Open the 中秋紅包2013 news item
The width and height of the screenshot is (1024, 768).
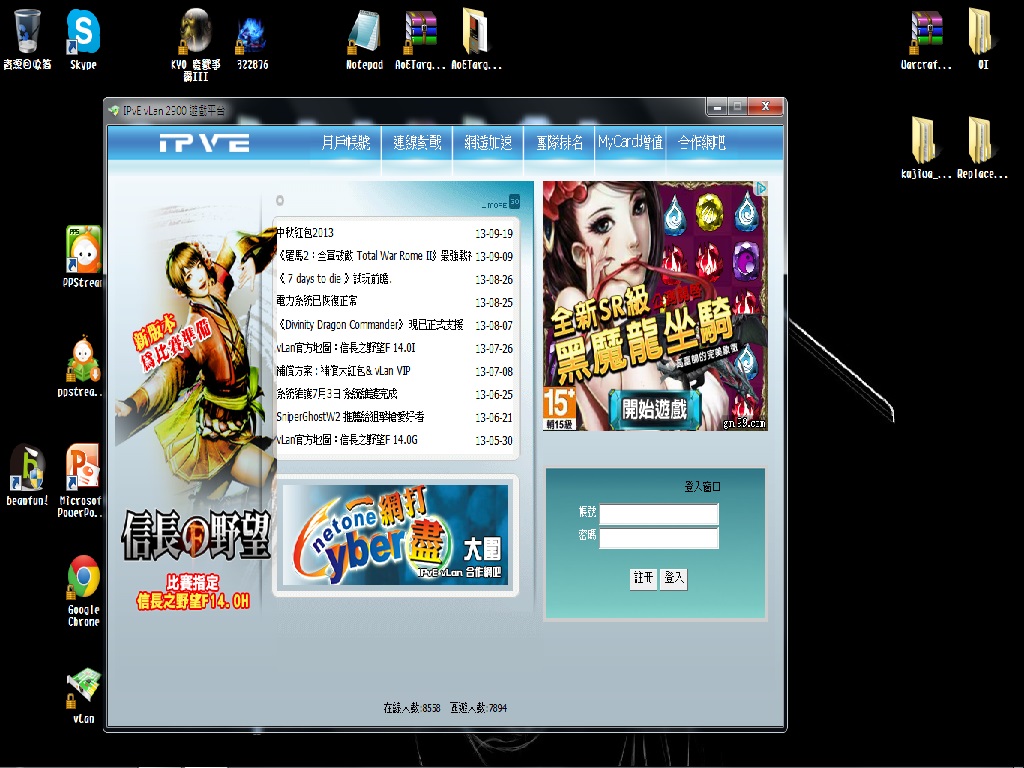pyautogui.click(x=304, y=232)
